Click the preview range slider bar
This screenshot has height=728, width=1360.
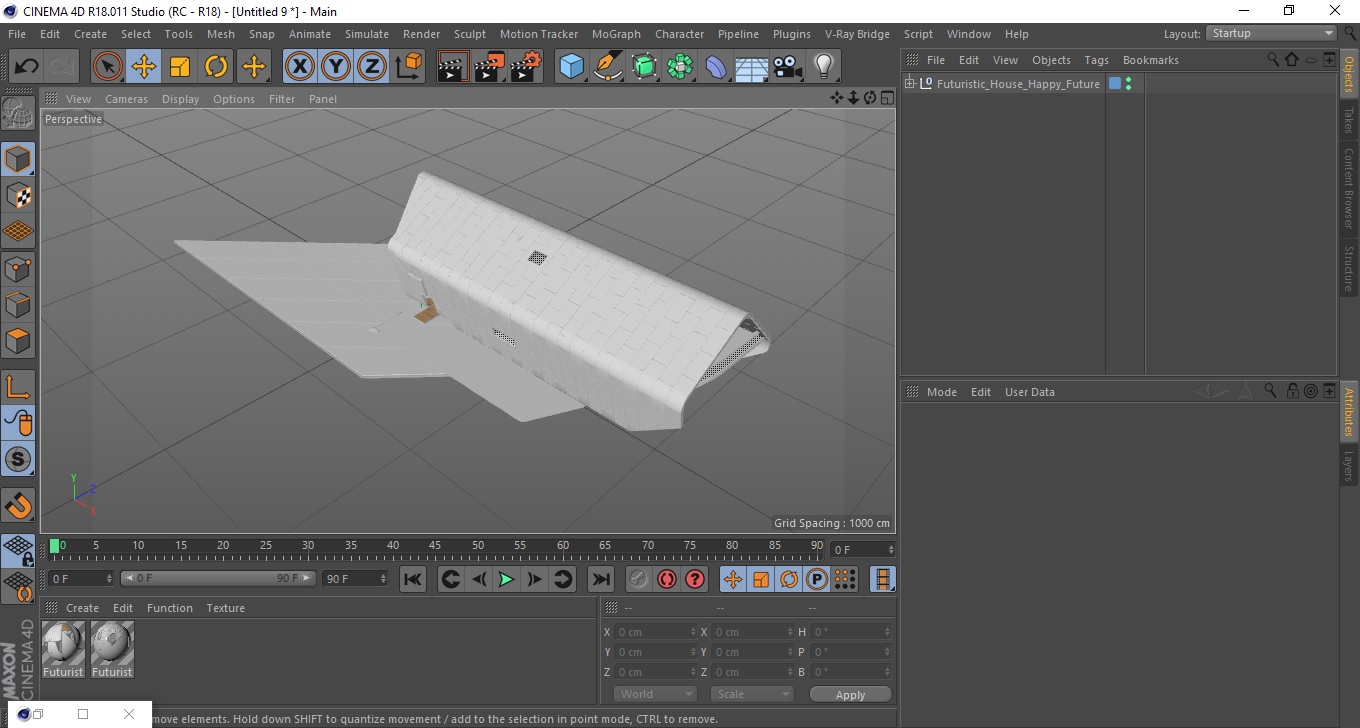pos(218,578)
